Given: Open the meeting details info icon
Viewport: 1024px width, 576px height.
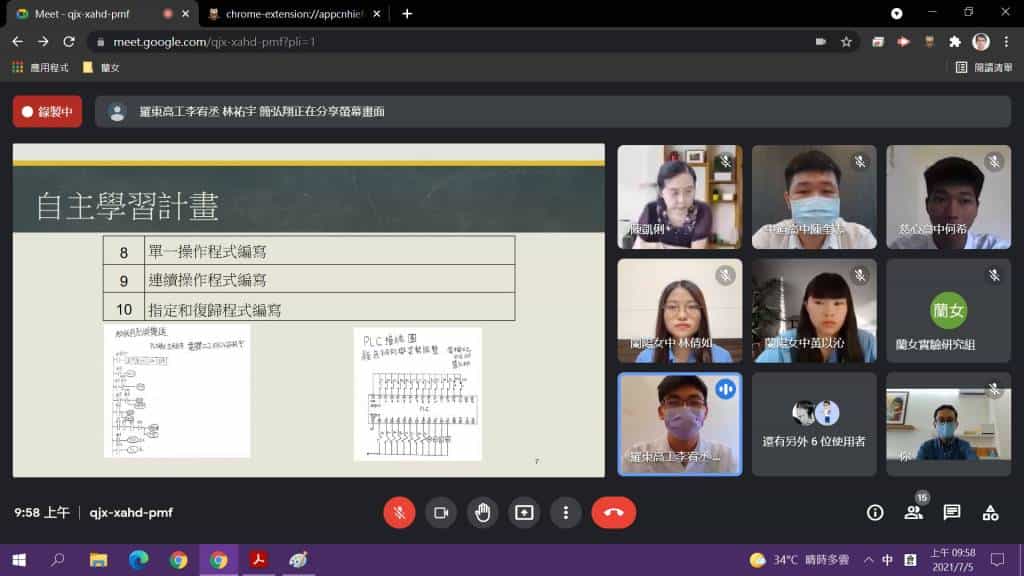Looking at the screenshot, I should click(875, 513).
